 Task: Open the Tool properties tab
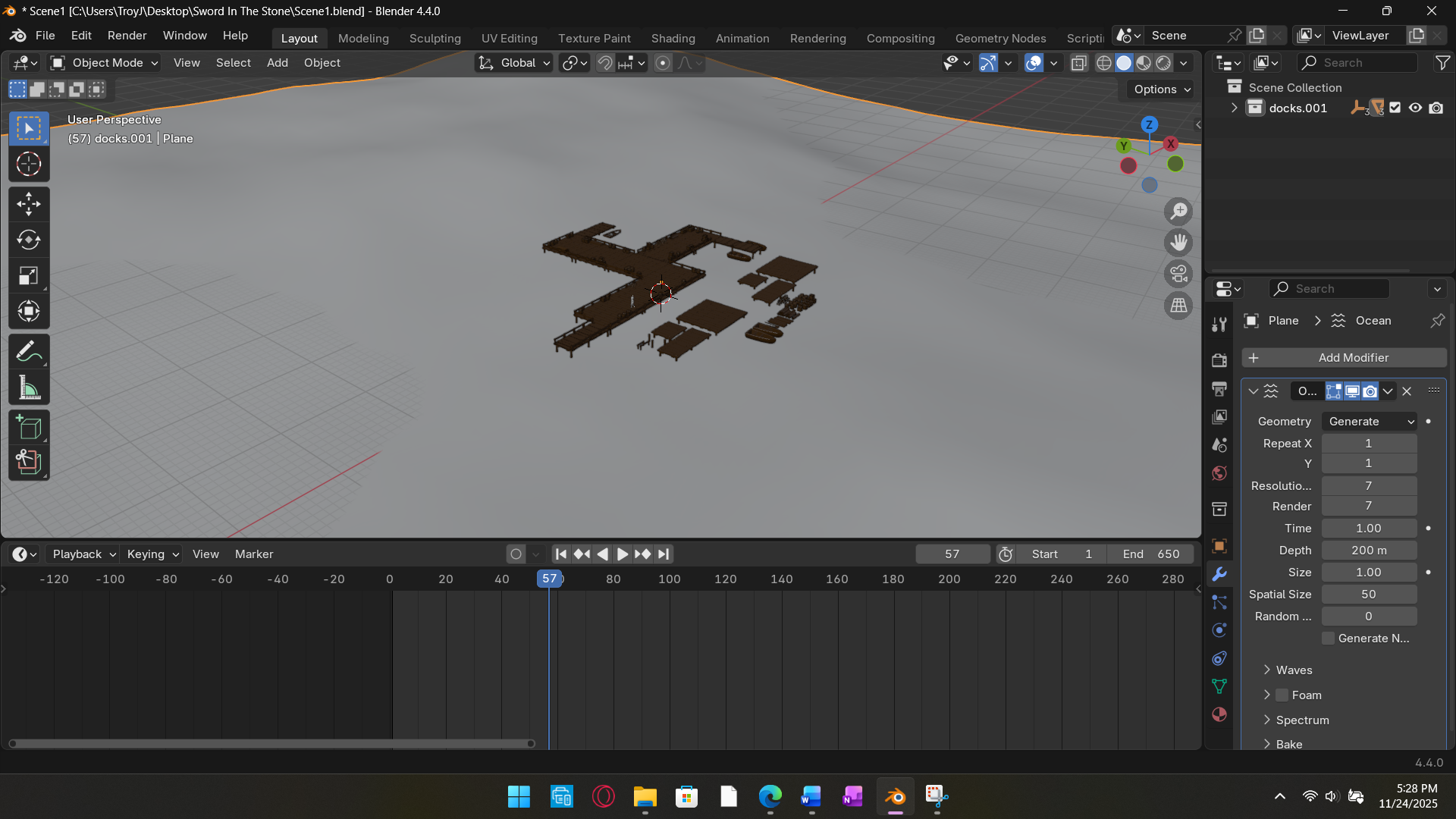pos(1219,325)
